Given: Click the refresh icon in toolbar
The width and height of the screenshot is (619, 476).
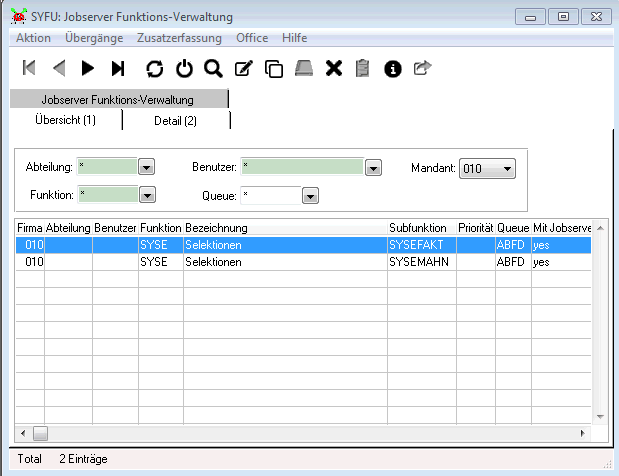Looking at the screenshot, I should coord(154,68).
